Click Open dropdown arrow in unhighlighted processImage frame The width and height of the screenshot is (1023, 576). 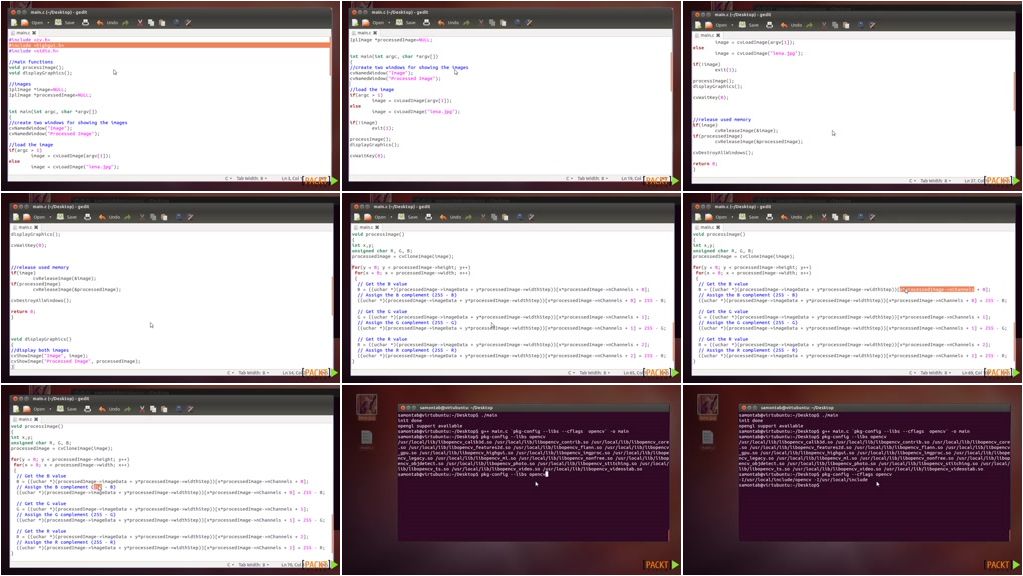[391, 217]
